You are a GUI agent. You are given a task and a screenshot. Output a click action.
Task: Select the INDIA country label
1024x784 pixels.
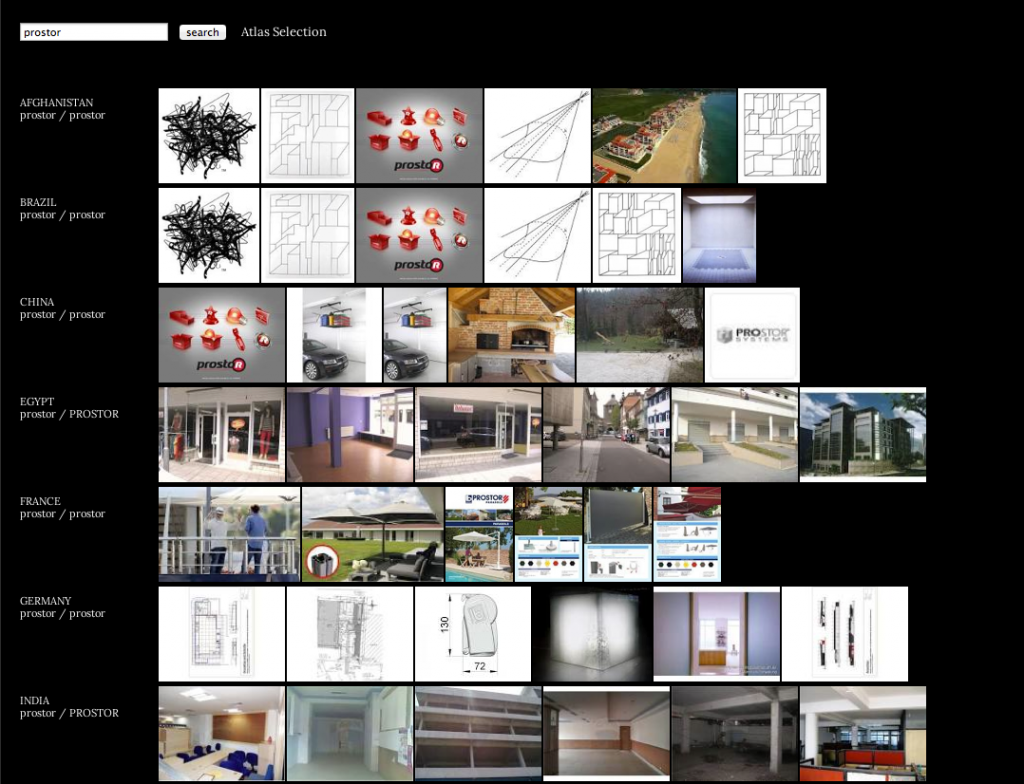[x=35, y=700]
